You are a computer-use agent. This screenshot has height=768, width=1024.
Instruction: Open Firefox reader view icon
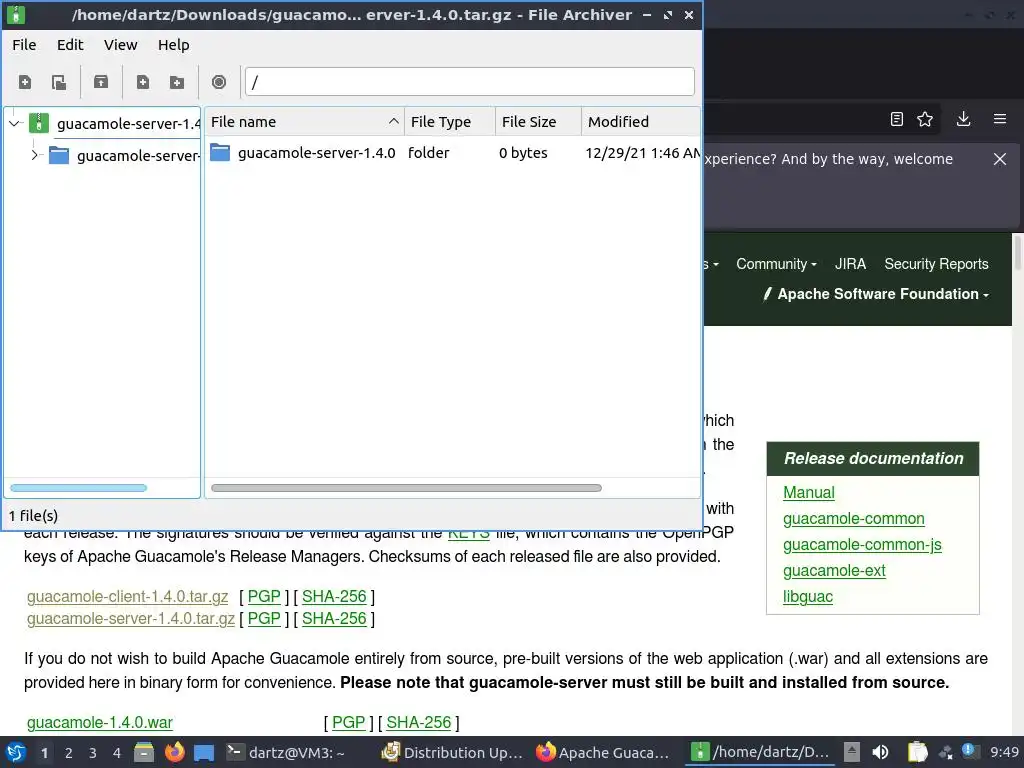[x=897, y=119]
